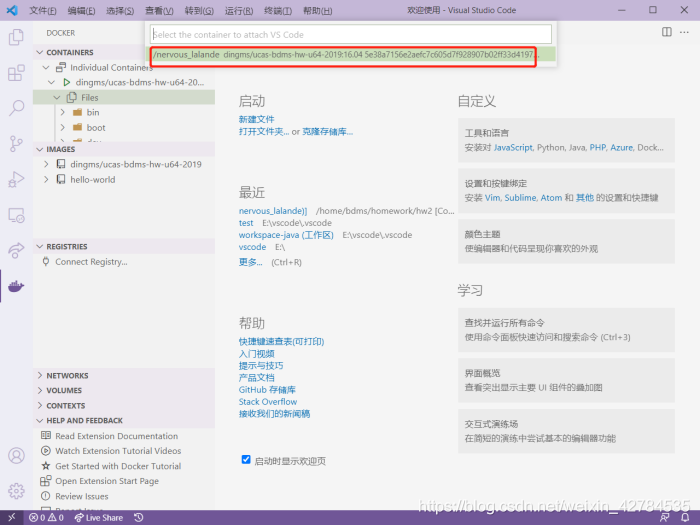Toggle show welcome page on startup checkbox

pos(246,459)
